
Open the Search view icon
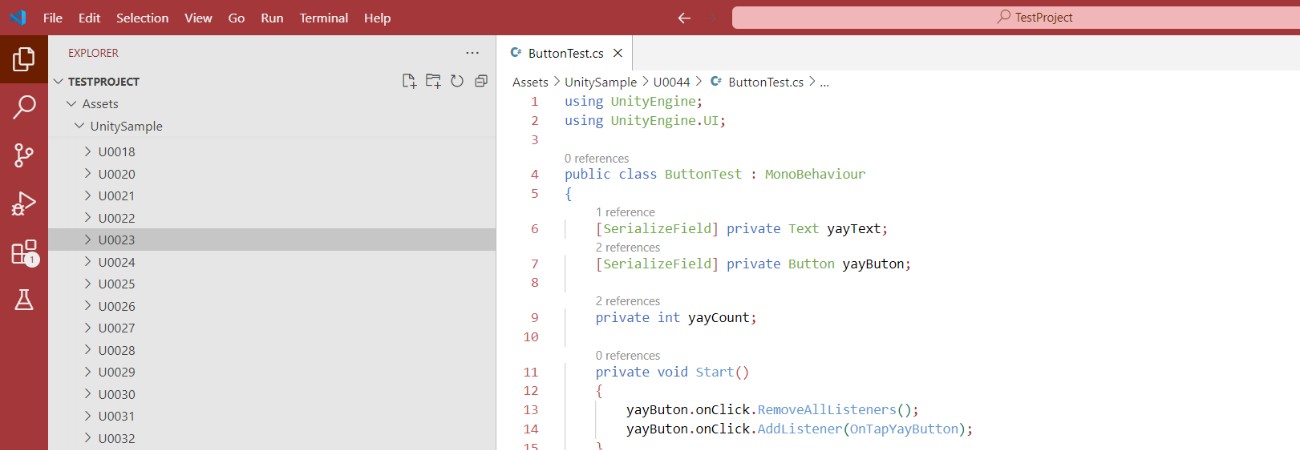pyautogui.click(x=24, y=107)
